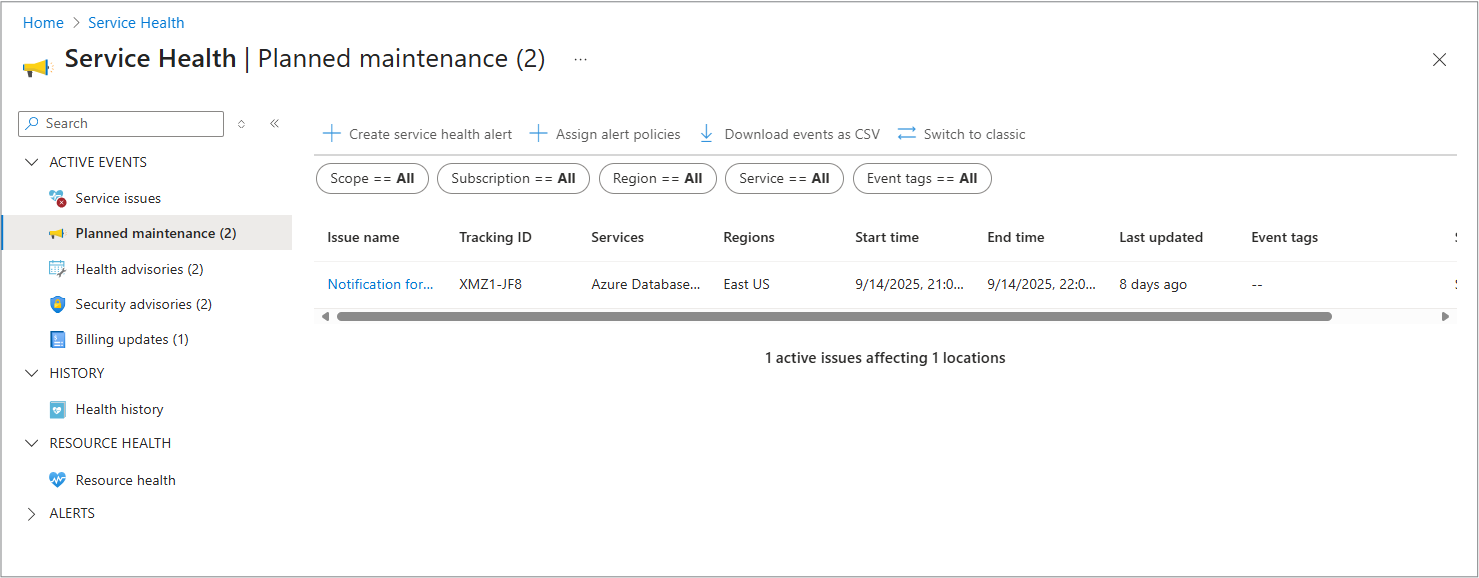Click the Resource health heartbeat icon
Image resolution: width=1479 pixels, height=578 pixels.
(x=57, y=480)
